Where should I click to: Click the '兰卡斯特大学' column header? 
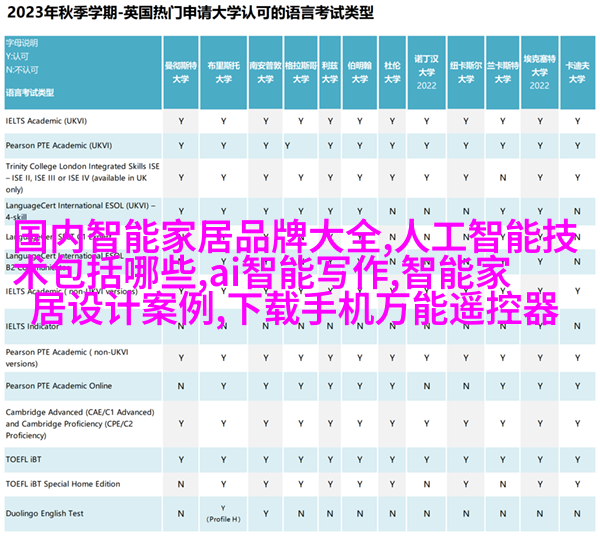click(502, 72)
